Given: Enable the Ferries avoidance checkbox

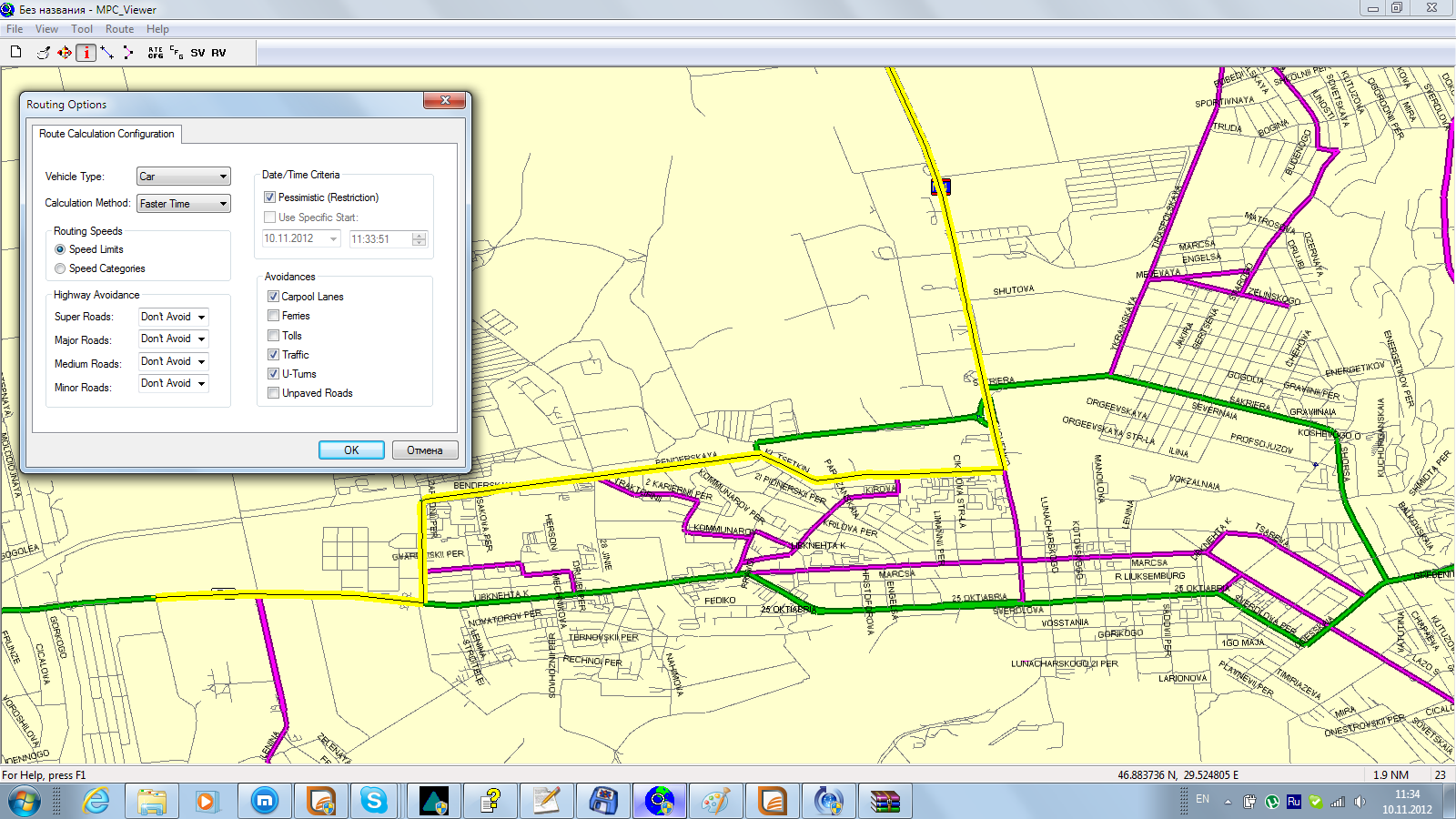Looking at the screenshot, I should (x=274, y=316).
